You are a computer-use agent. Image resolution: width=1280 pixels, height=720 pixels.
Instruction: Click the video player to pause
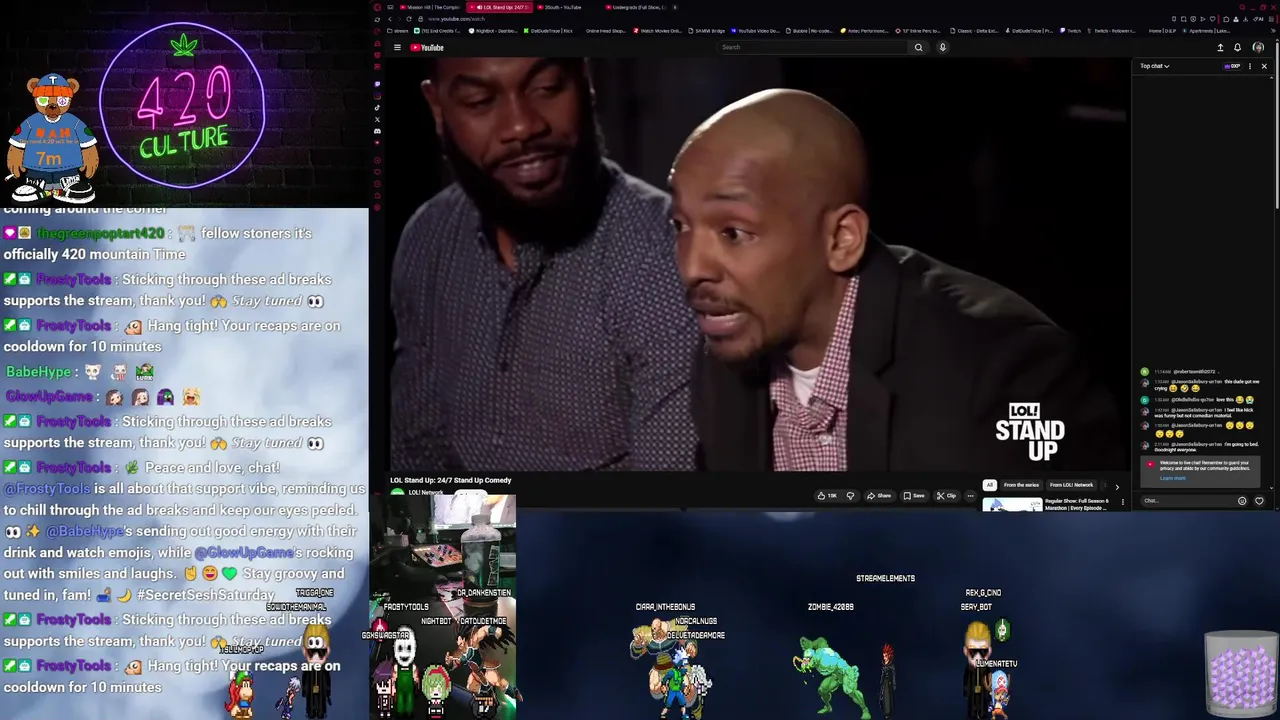point(760,262)
